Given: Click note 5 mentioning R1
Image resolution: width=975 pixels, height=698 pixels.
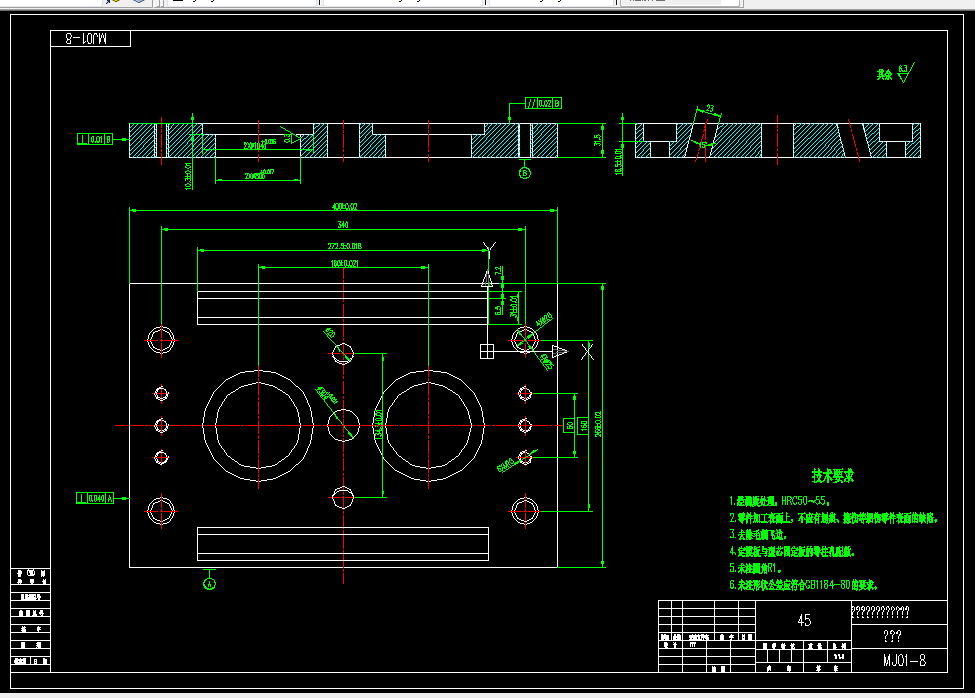Looking at the screenshot, I should 756,568.
